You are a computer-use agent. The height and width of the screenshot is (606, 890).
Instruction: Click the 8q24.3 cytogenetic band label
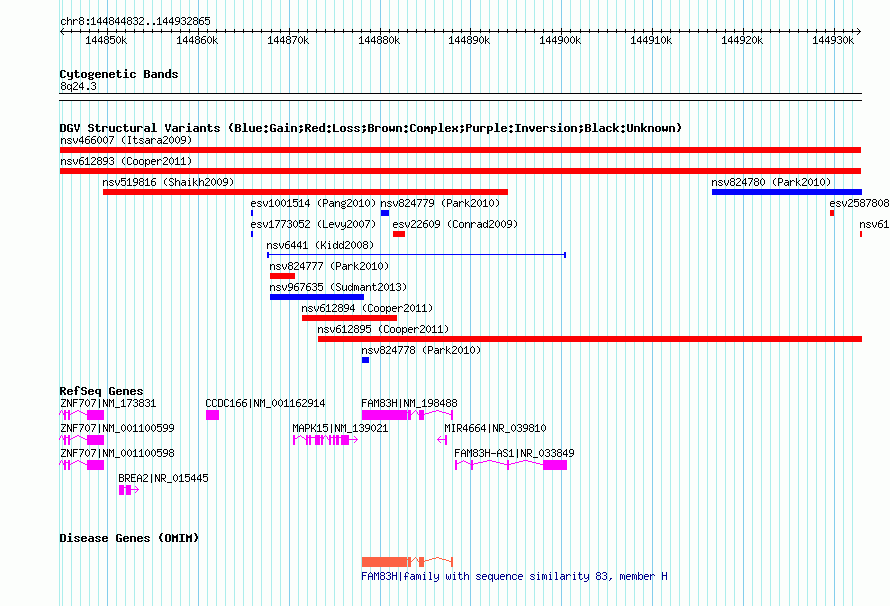coord(78,86)
